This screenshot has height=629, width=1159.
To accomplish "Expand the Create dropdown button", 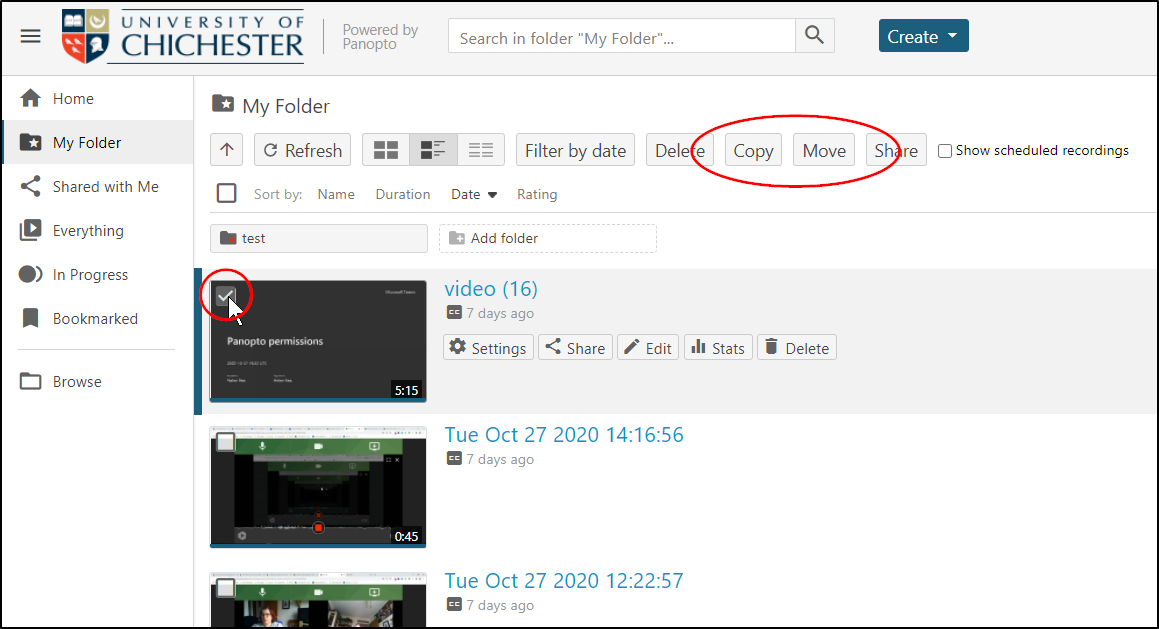I will (x=923, y=37).
